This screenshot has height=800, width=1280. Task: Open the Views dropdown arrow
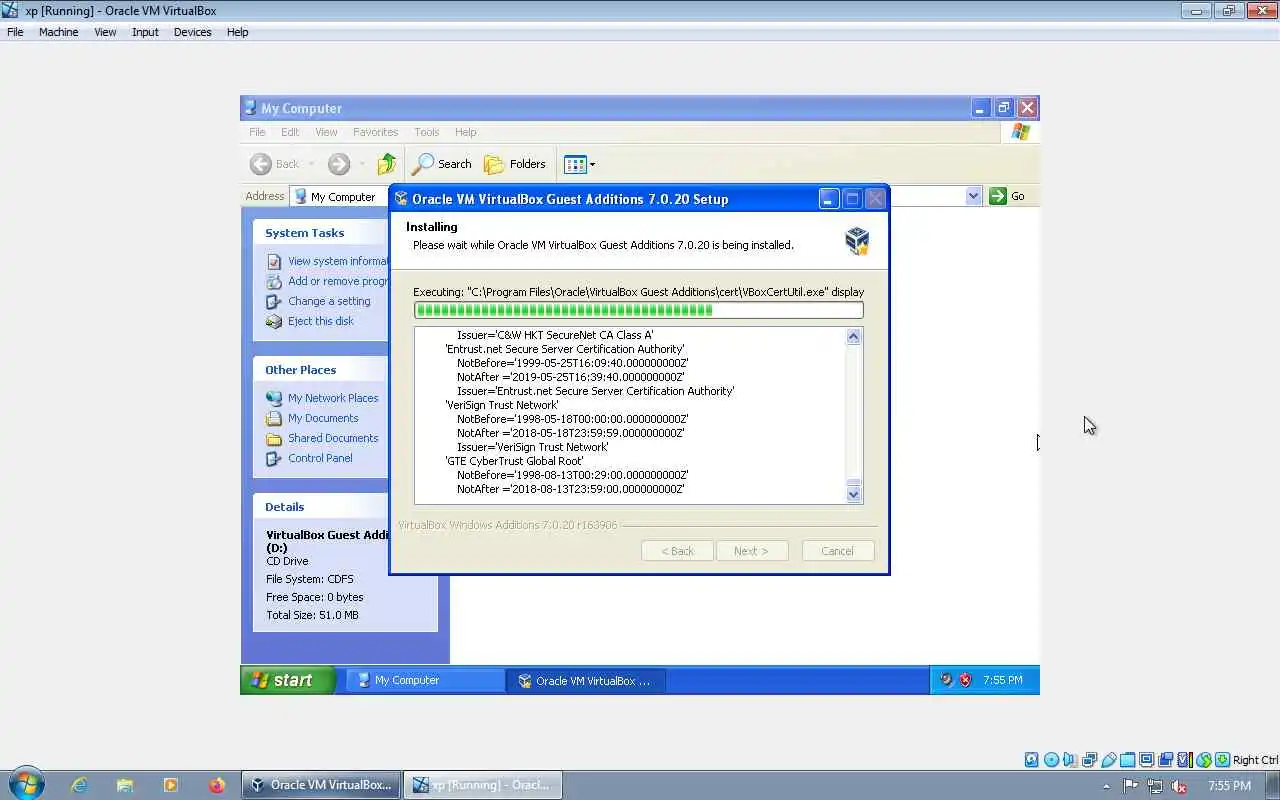[592, 164]
